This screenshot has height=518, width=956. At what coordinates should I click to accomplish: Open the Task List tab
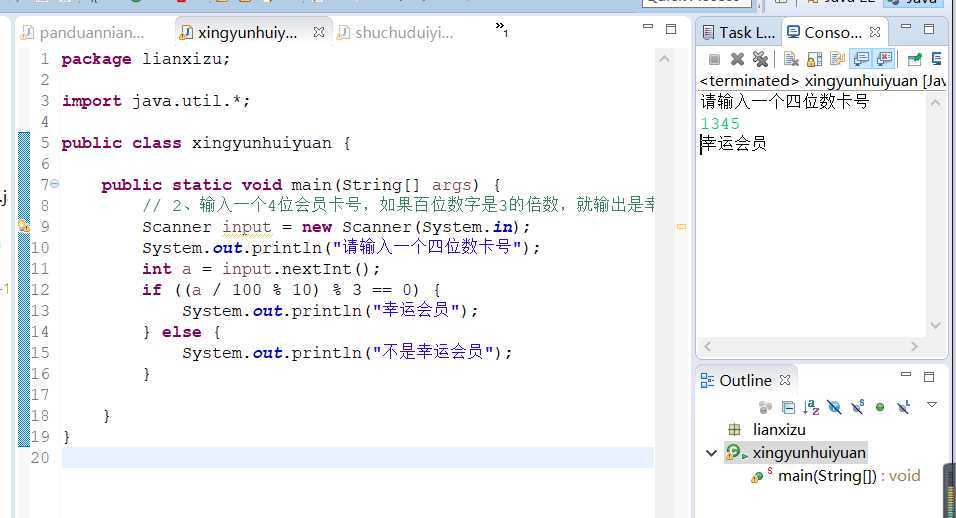[x=738, y=32]
